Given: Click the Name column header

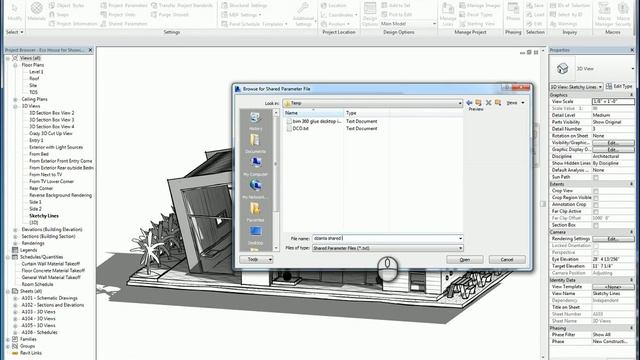Looking at the screenshot, I should pos(313,113).
